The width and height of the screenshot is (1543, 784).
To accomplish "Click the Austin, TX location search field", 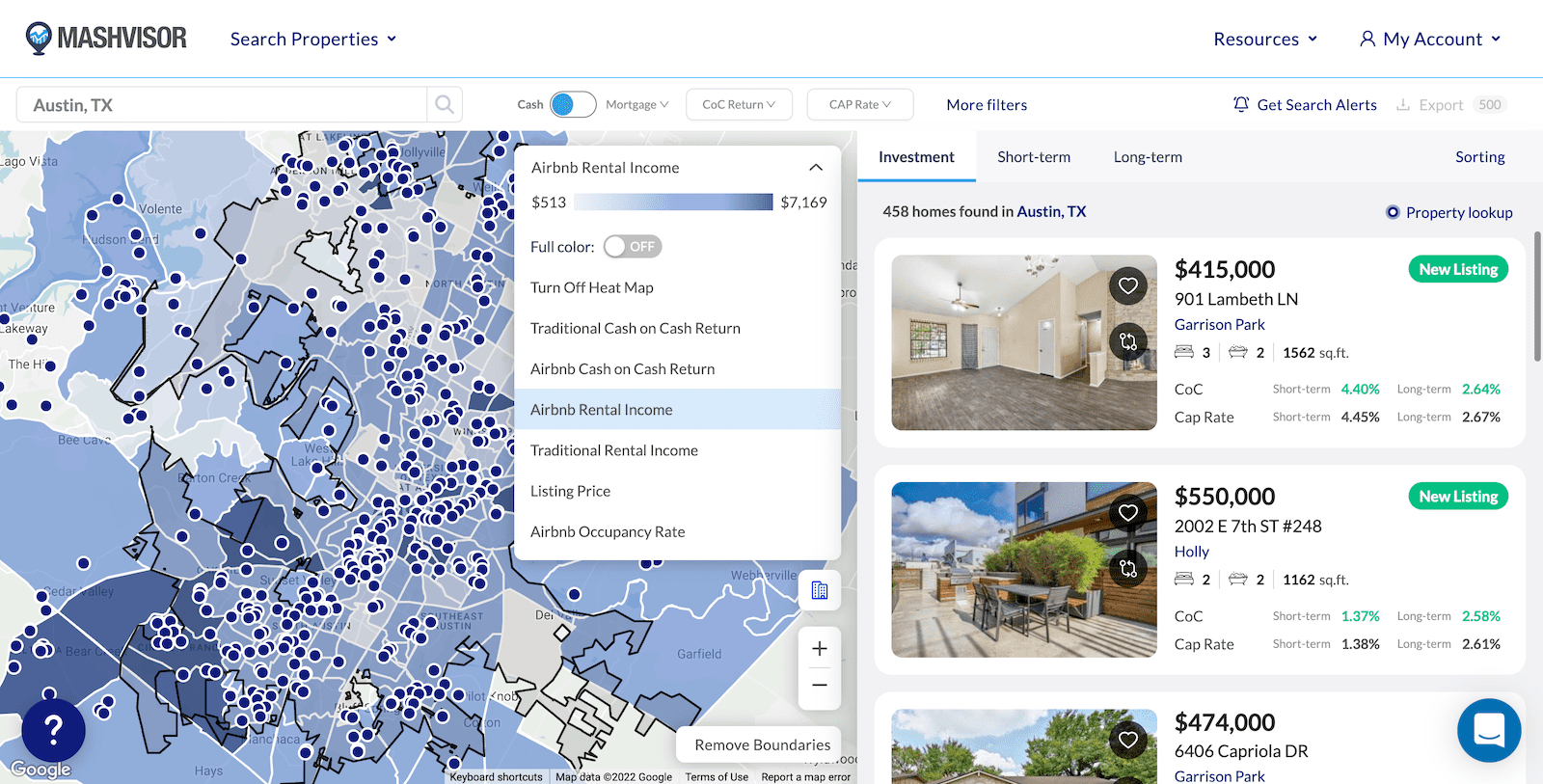I will 222,105.
